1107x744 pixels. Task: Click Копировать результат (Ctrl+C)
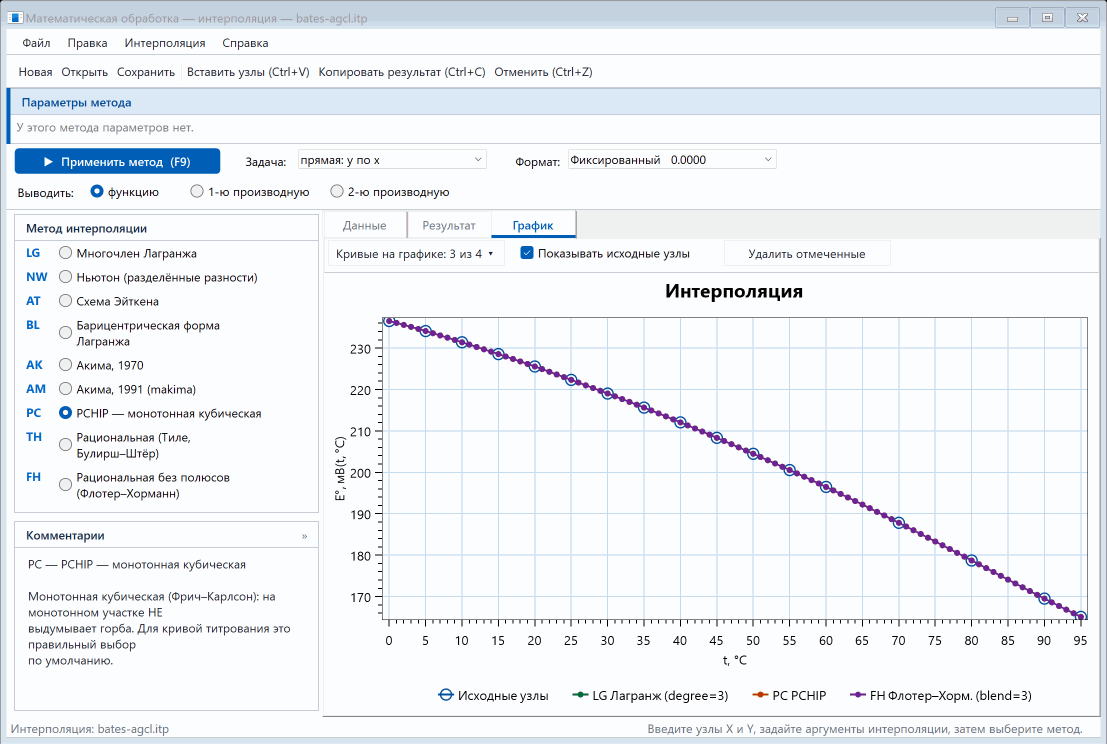pos(402,72)
